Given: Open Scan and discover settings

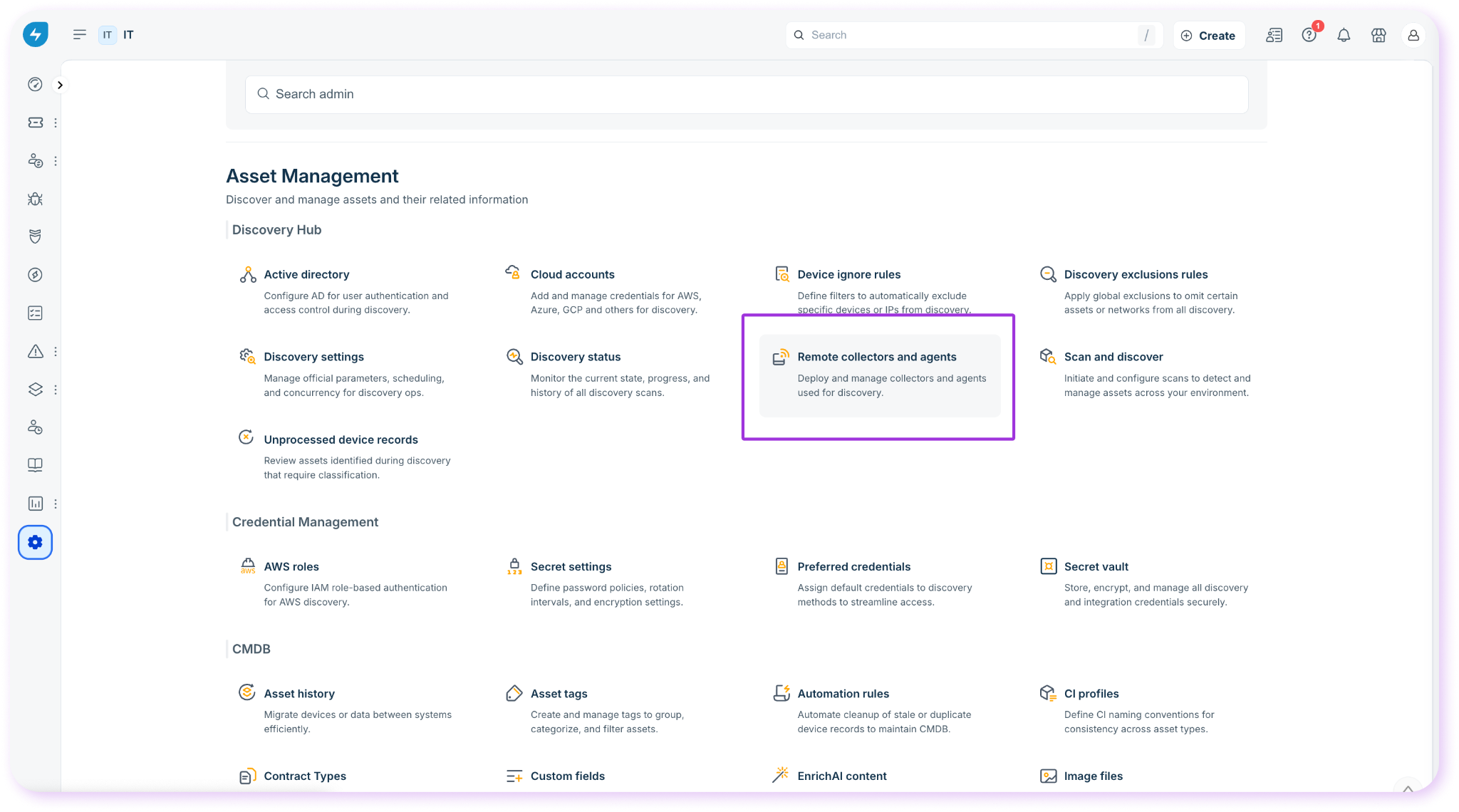Looking at the screenshot, I should [x=1113, y=357].
